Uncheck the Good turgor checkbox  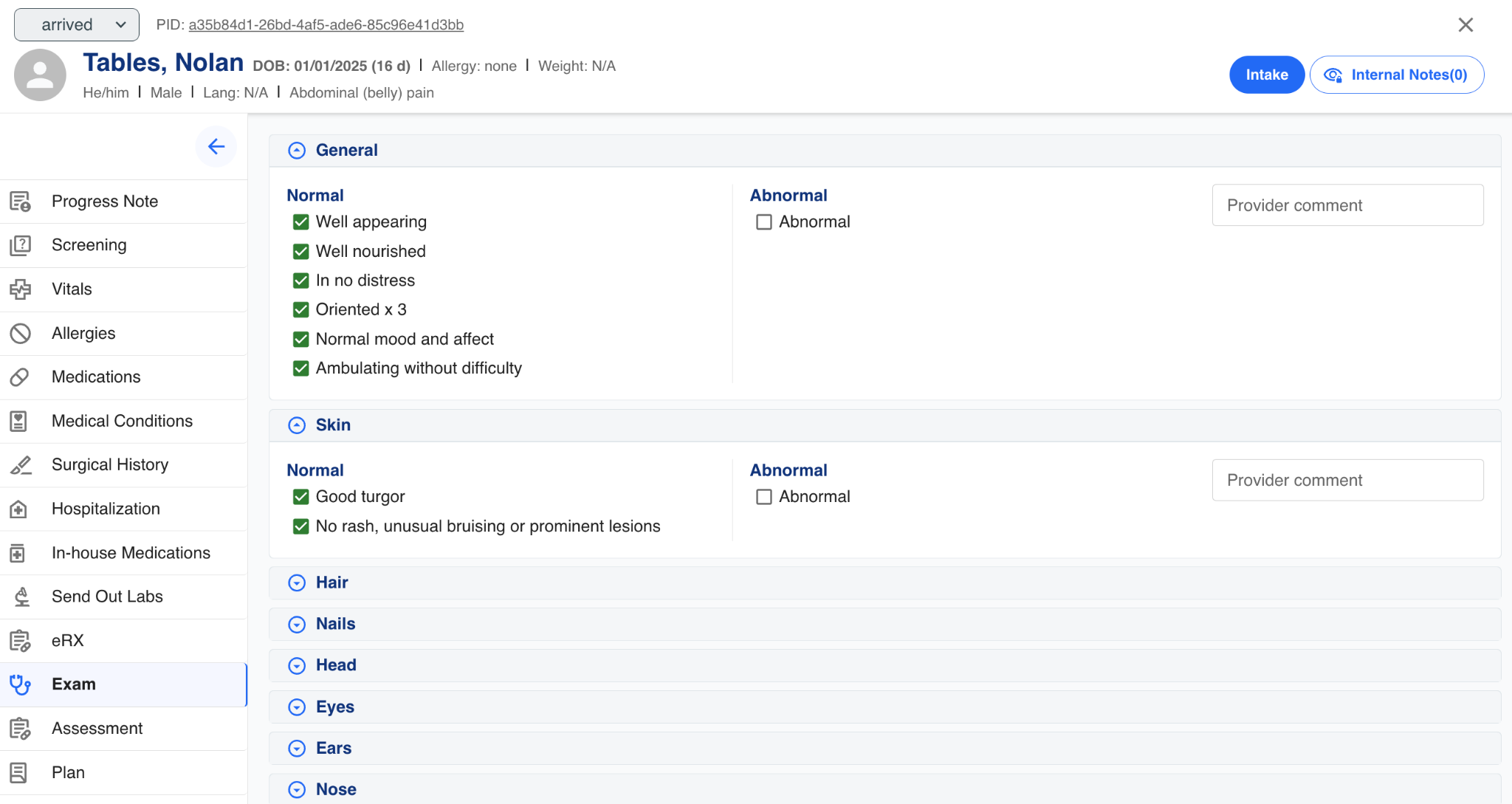tap(300, 497)
